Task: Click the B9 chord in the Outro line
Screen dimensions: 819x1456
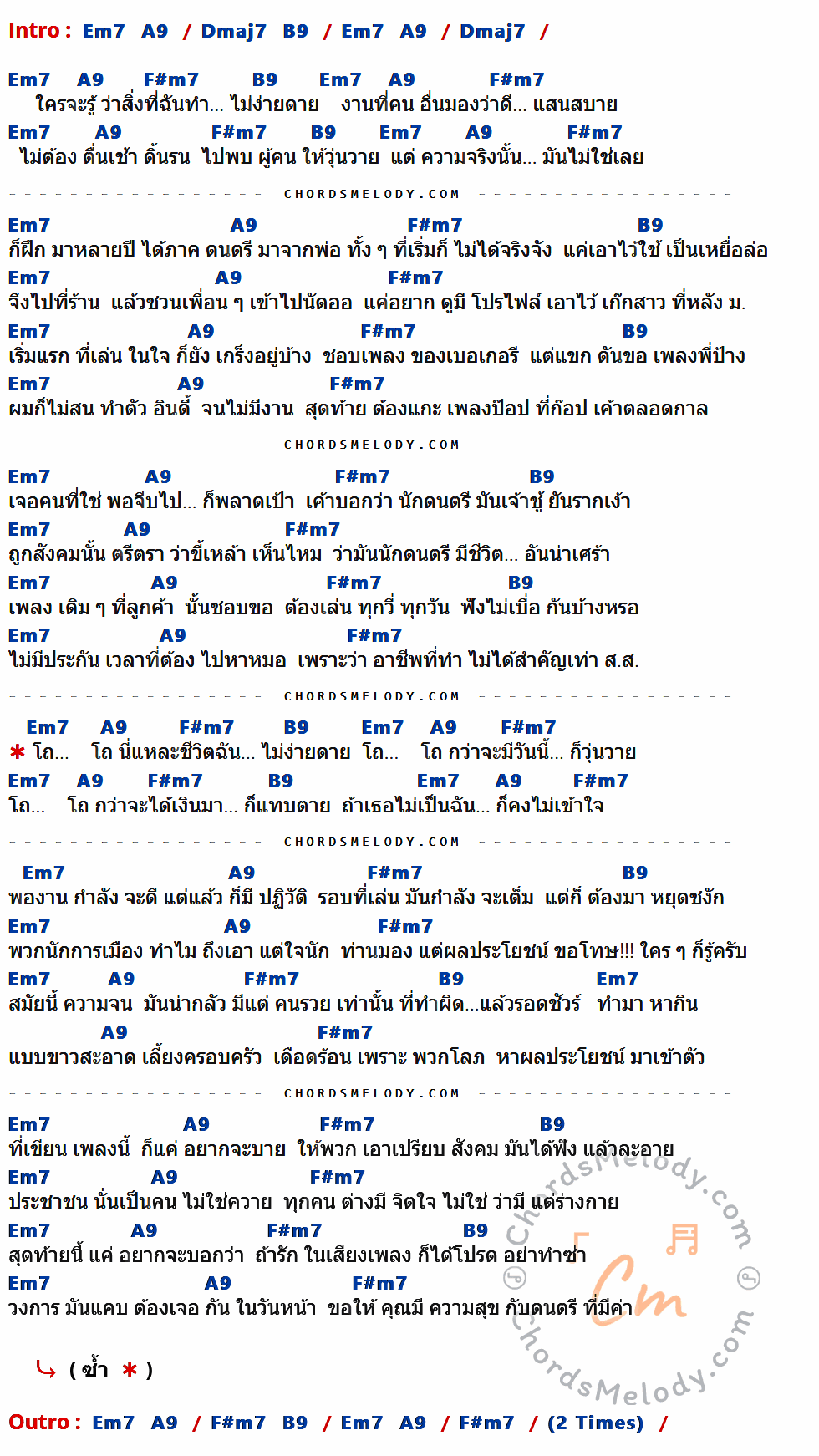Action: pyautogui.click(x=295, y=1423)
